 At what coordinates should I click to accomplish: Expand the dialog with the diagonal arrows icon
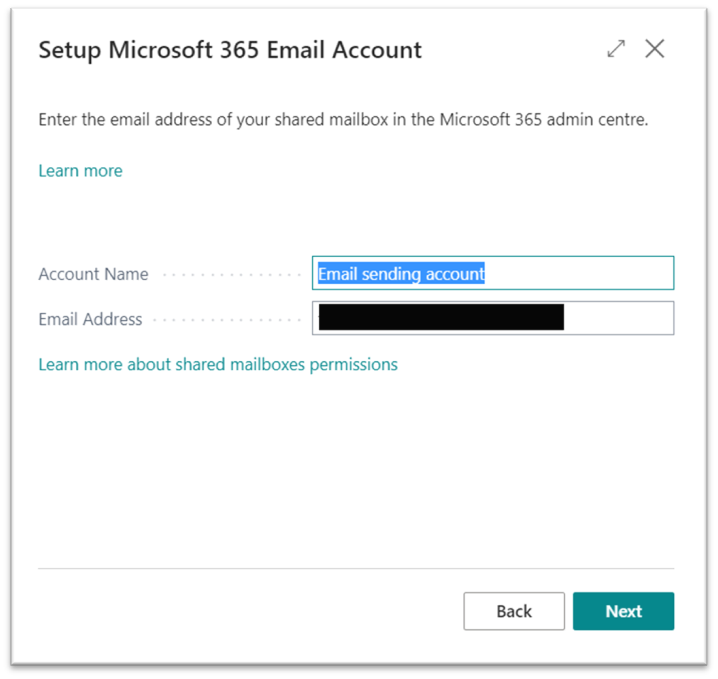coord(616,49)
